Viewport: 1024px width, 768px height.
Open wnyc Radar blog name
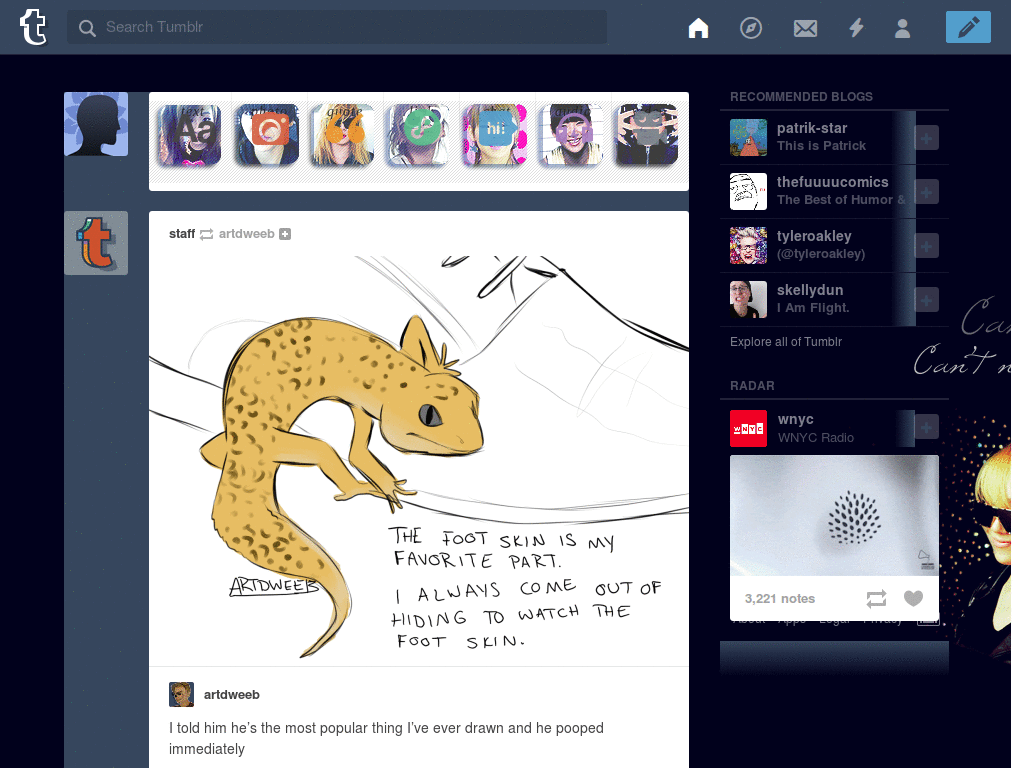coord(795,419)
